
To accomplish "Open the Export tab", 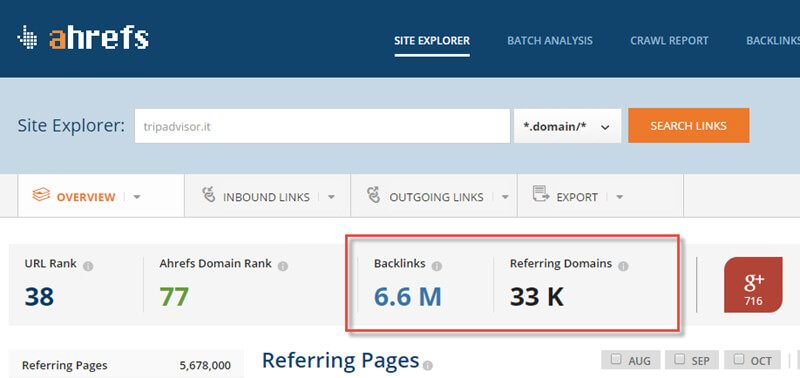I will pyautogui.click(x=601, y=196).
